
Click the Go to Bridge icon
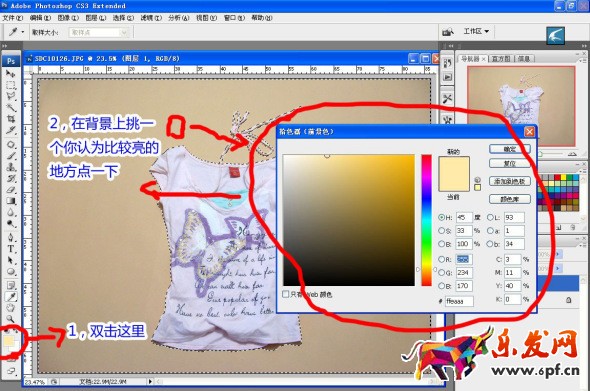point(448,32)
